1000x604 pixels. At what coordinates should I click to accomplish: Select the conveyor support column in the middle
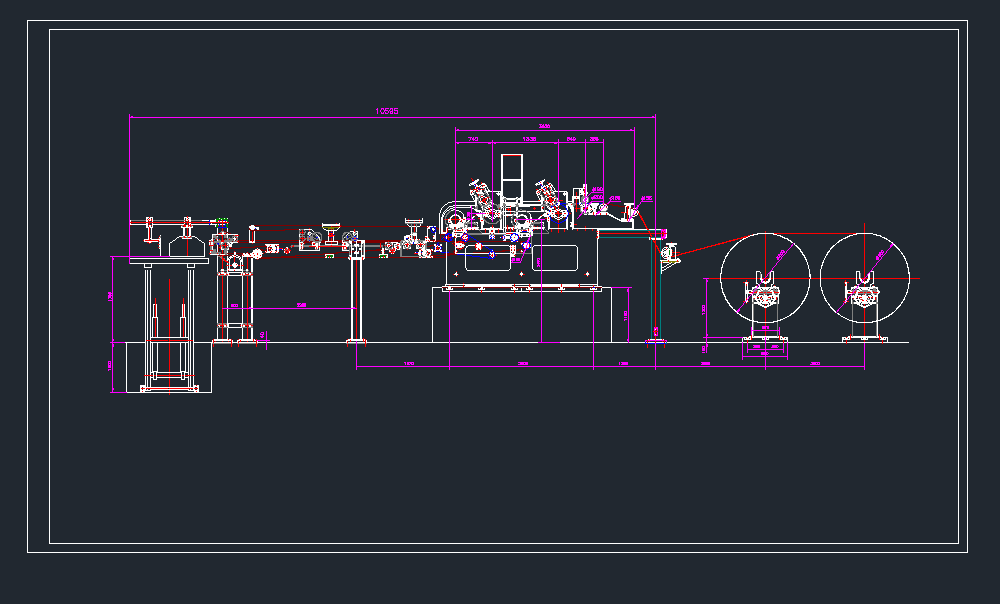click(x=356, y=295)
